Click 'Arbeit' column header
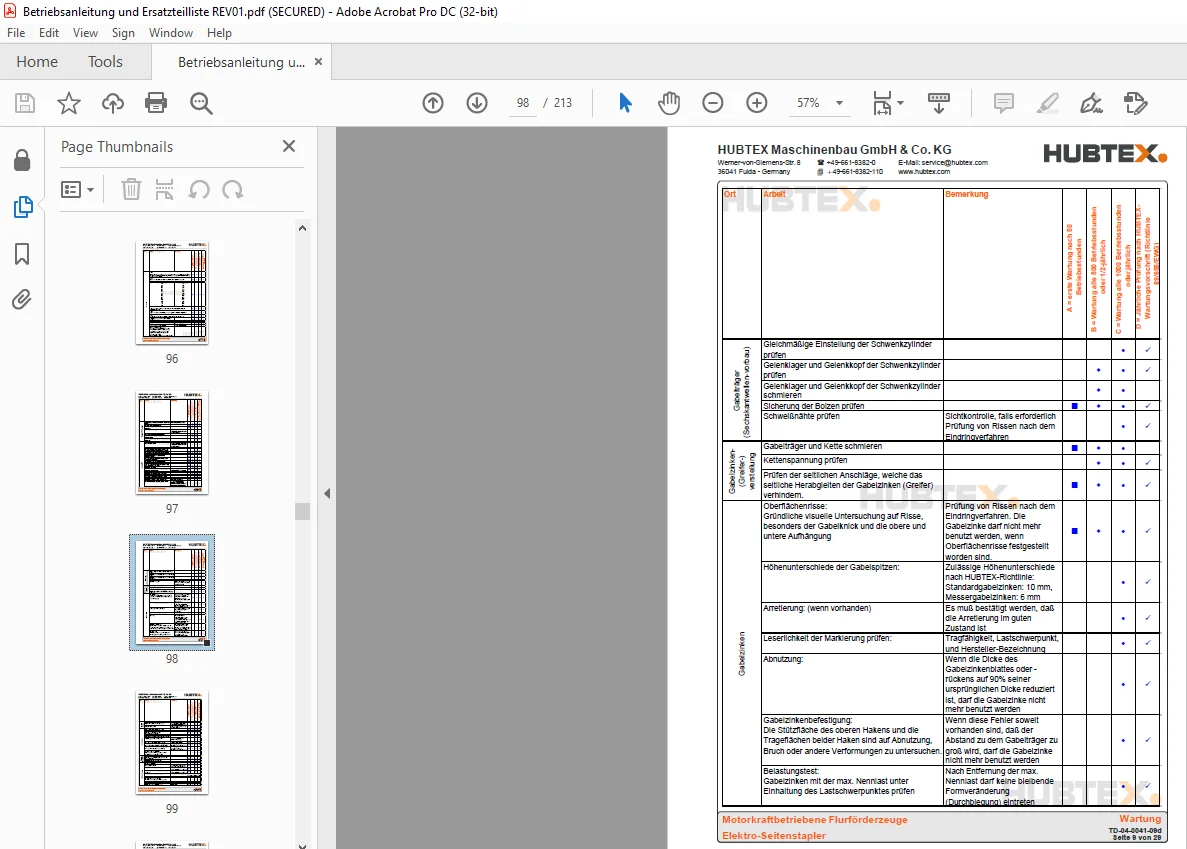1187x849 pixels. pos(774,194)
